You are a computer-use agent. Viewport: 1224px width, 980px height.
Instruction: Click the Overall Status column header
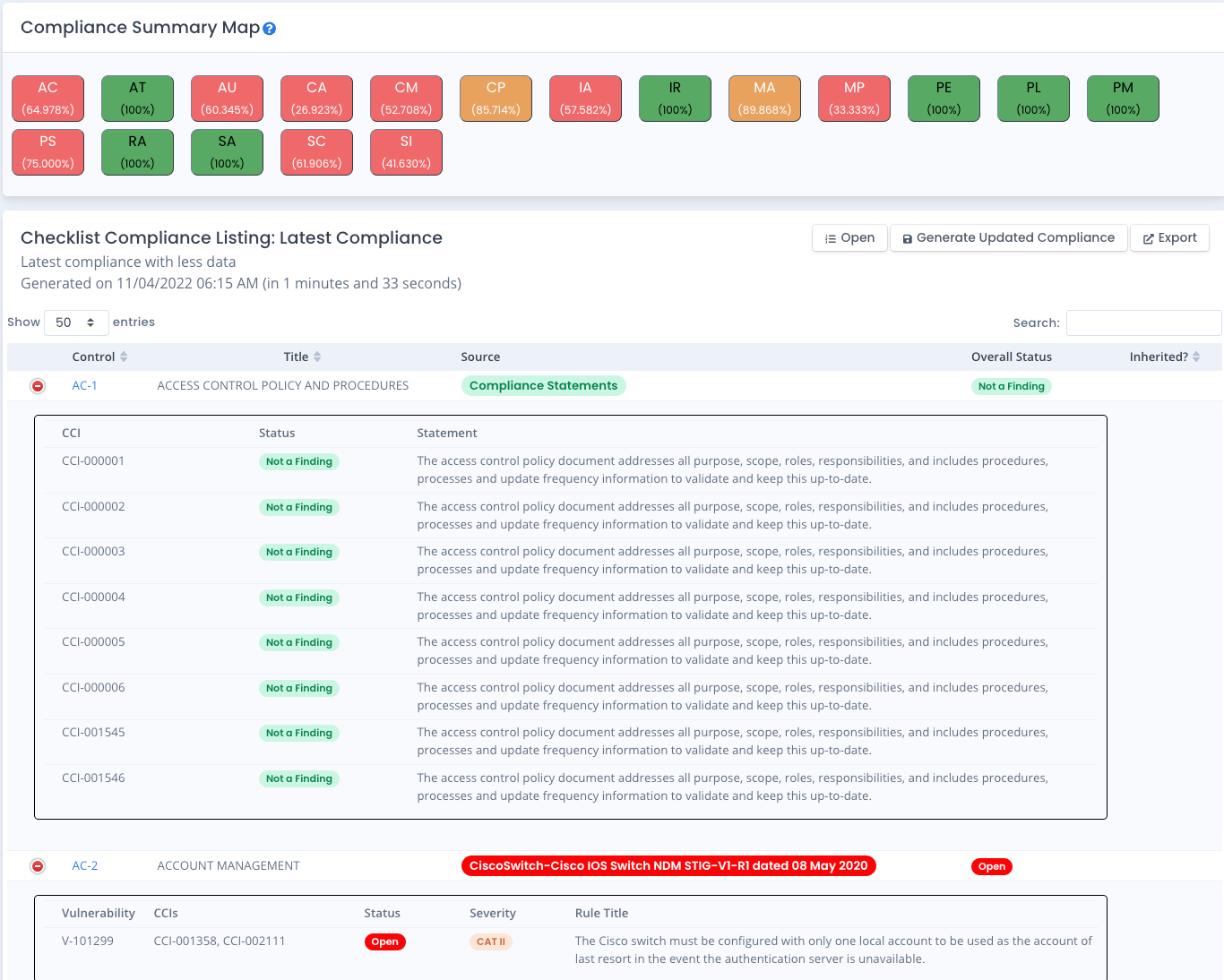(1012, 357)
